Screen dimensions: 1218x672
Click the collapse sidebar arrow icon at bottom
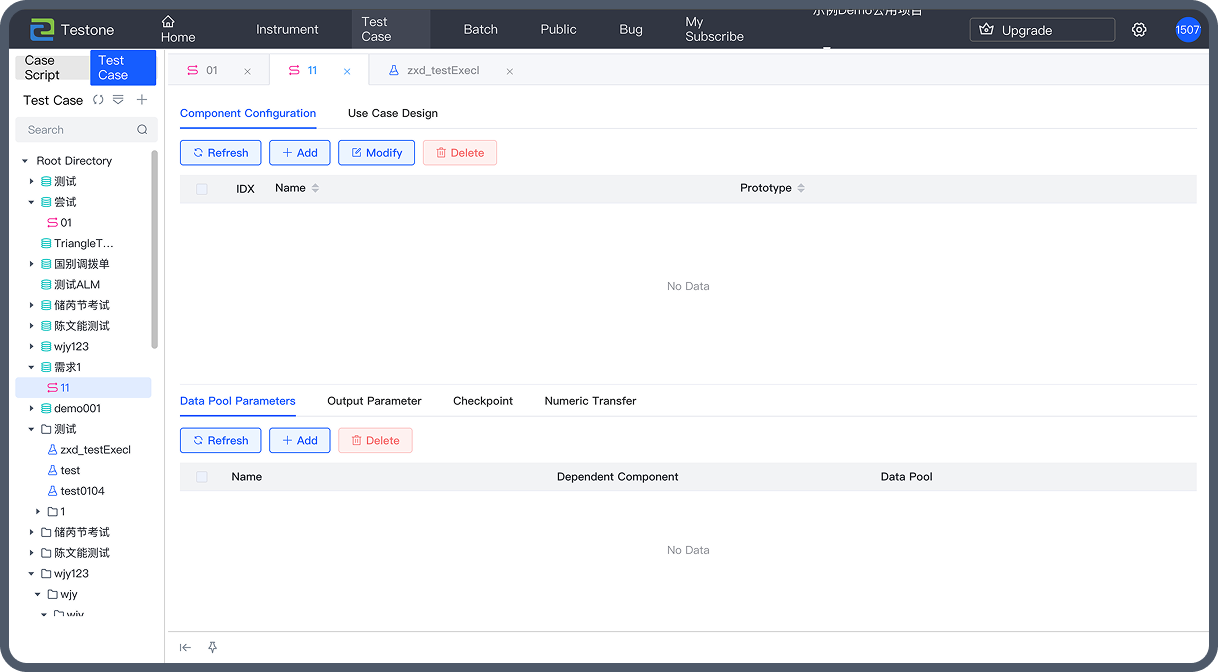click(185, 648)
